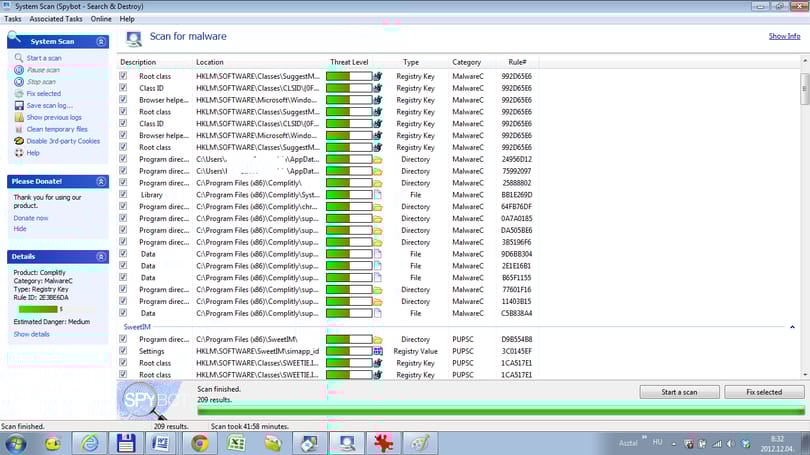Uncheck the Library row checkbox
Screen dimensions: 810x455
(123, 194)
